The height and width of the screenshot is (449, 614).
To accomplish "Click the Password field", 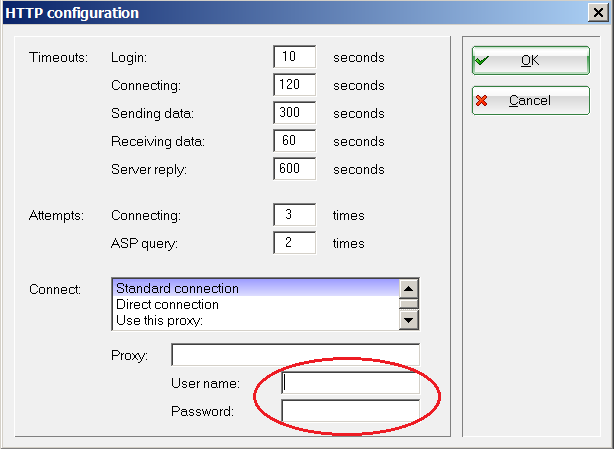I will click(x=350, y=411).
